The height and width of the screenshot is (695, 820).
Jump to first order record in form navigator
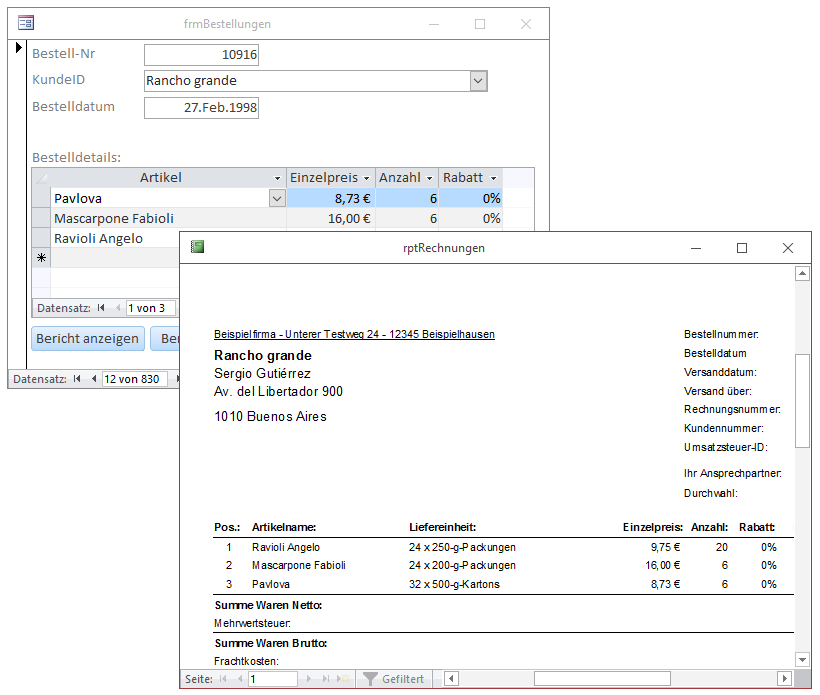click(78, 379)
